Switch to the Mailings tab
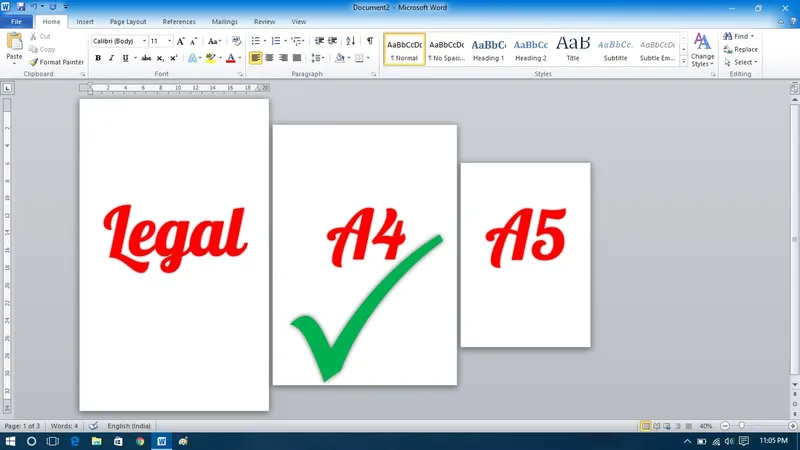The image size is (800, 450). click(x=224, y=21)
